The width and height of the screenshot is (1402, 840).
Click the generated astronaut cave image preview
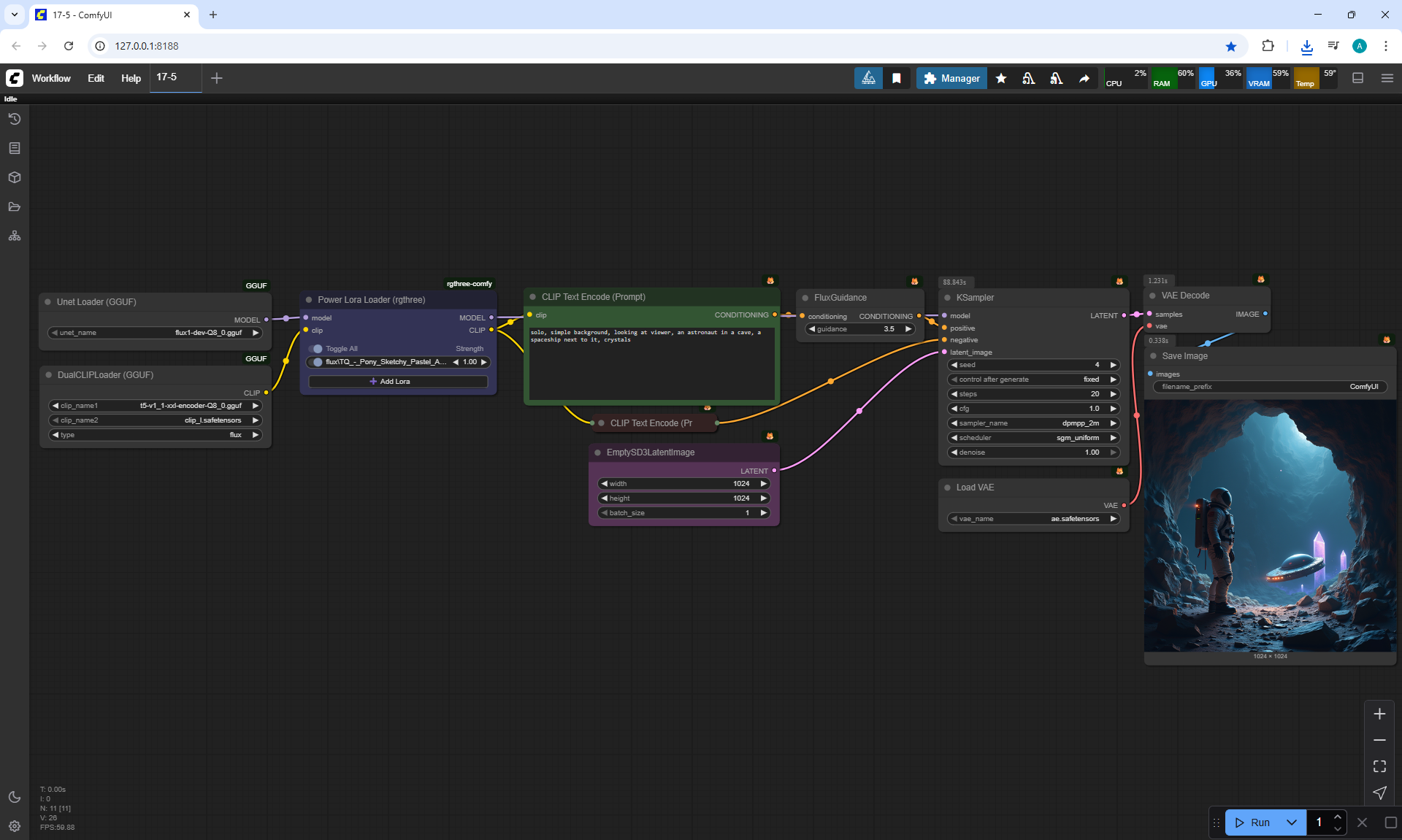1270,525
